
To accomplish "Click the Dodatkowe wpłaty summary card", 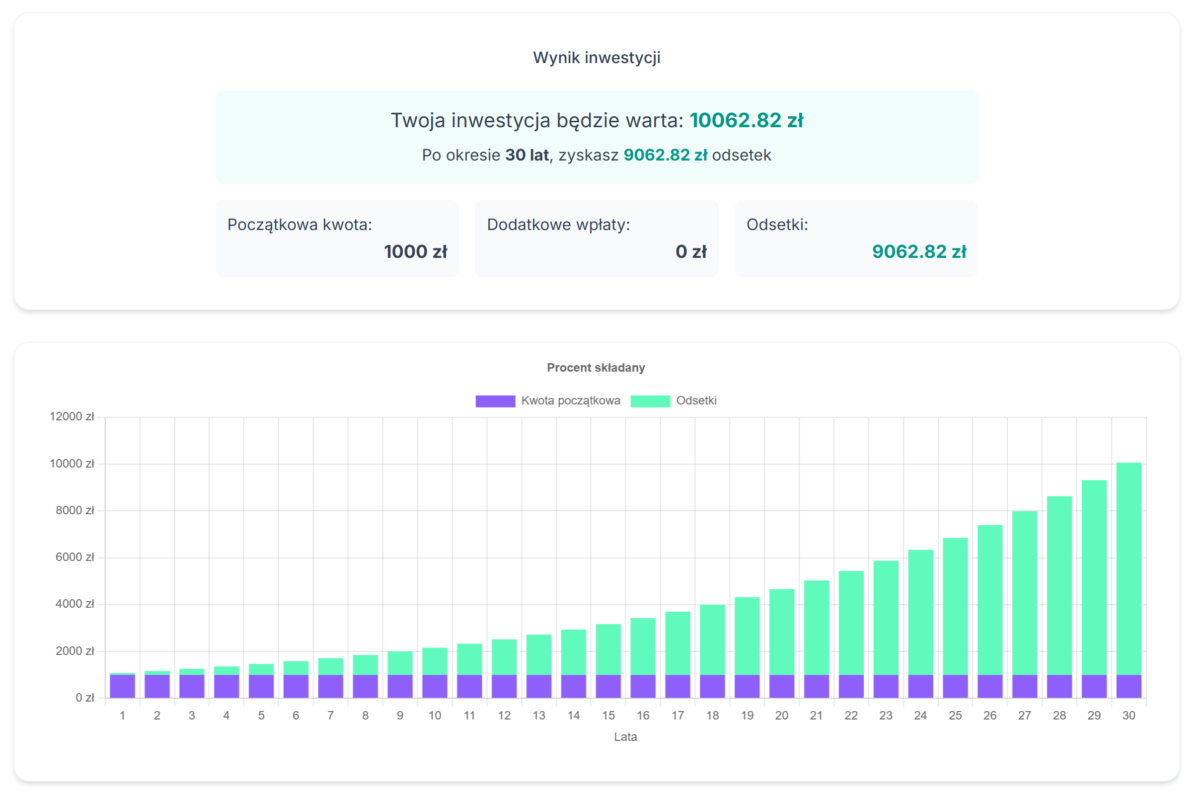I will [596, 238].
